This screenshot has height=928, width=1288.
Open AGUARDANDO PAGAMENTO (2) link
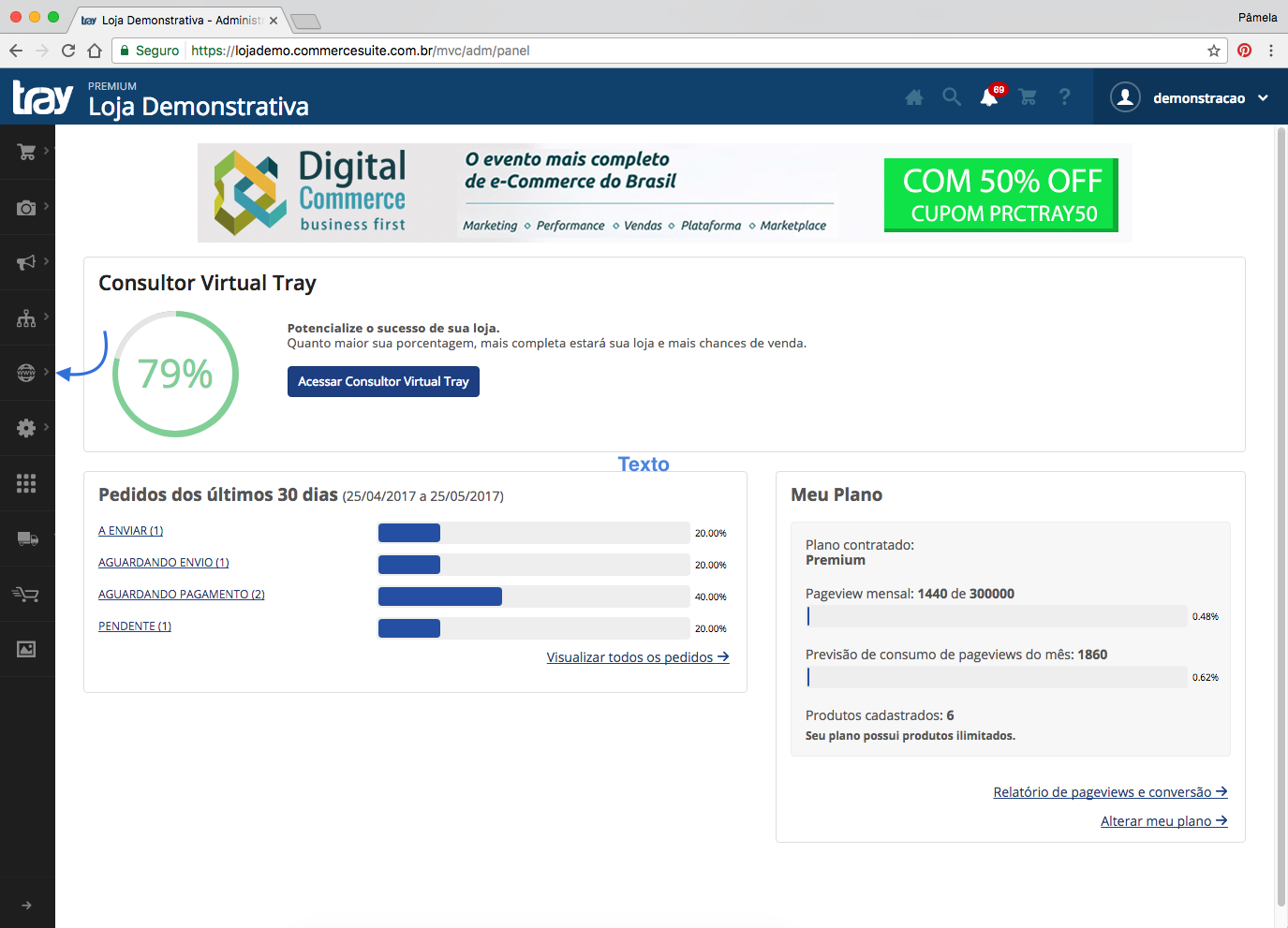click(x=182, y=595)
